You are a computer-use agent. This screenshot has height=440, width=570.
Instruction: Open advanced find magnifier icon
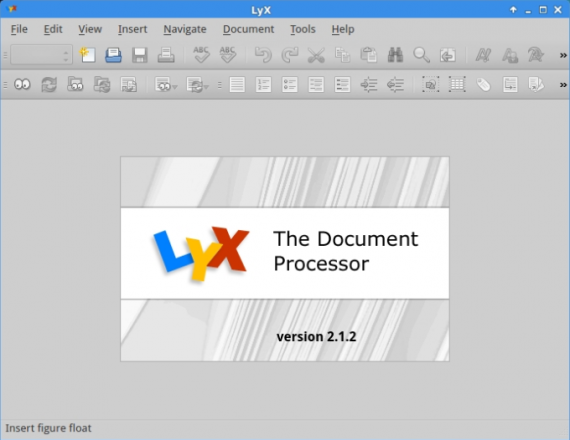pyautogui.click(x=421, y=55)
